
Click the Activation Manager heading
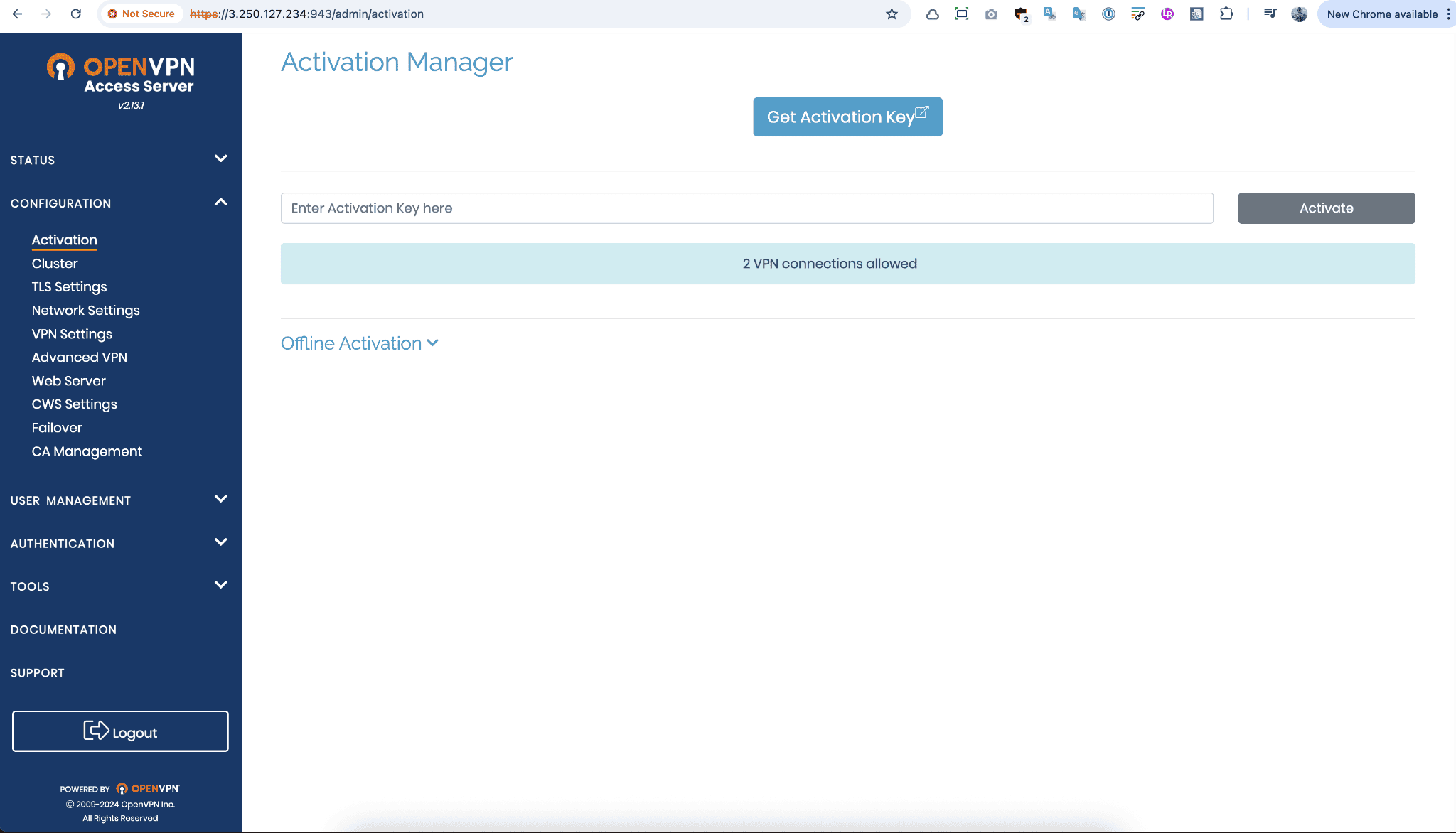(397, 63)
